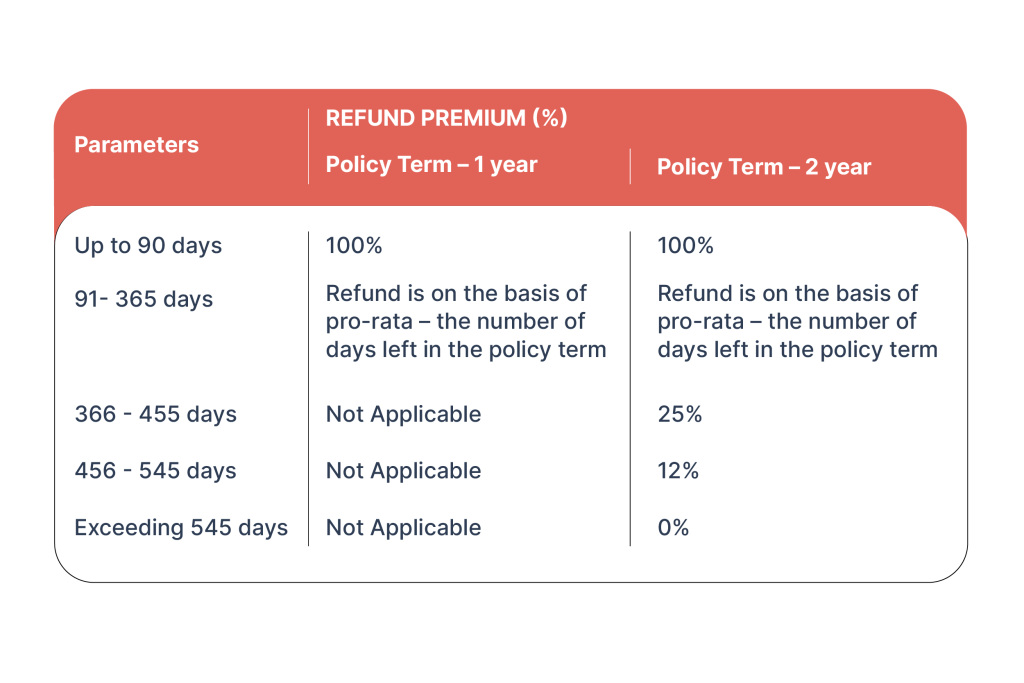Image resolution: width=1024 pixels, height=683 pixels.
Task: Select the "91- 365 days" row label
Action: (x=143, y=300)
